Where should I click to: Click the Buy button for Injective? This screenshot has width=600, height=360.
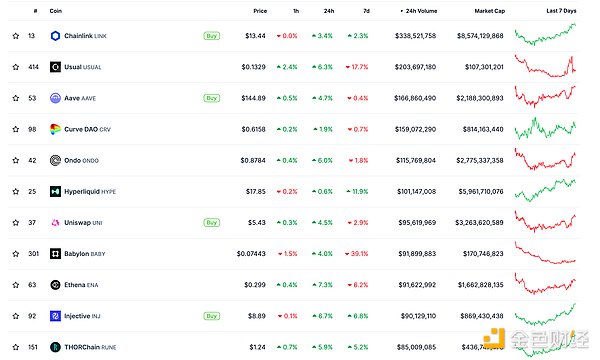(x=211, y=316)
